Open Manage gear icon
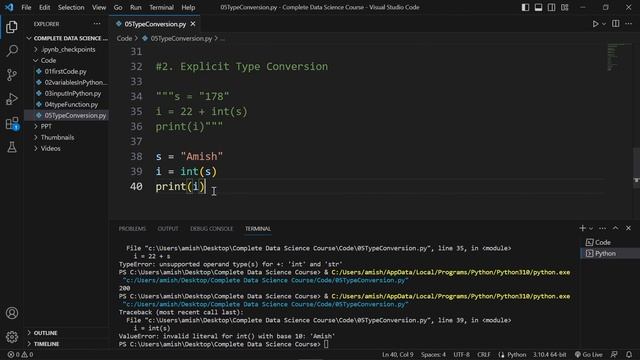 [x=12, y=337]
